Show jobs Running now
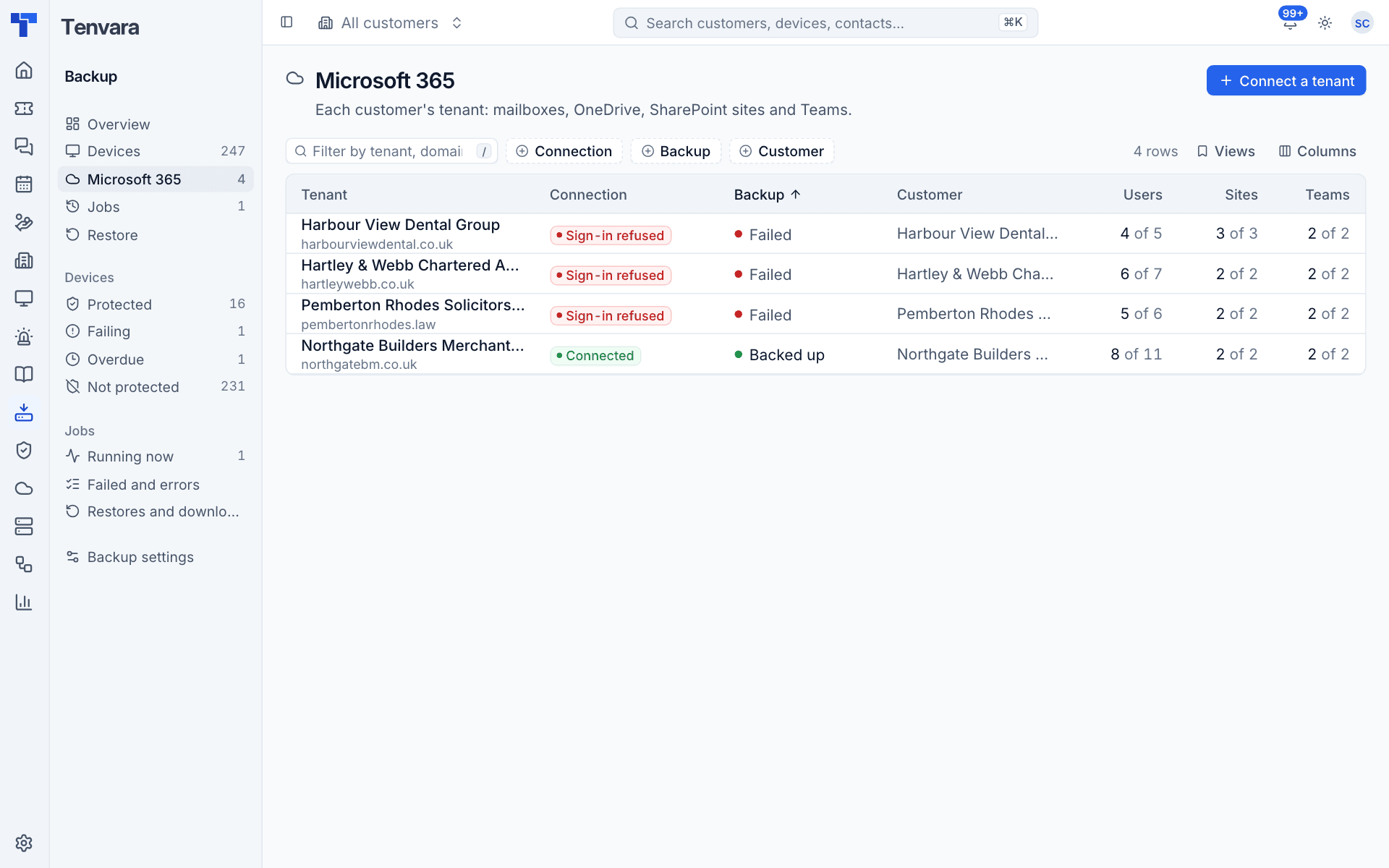1389x868 pixels. click(x=156, y=456)
